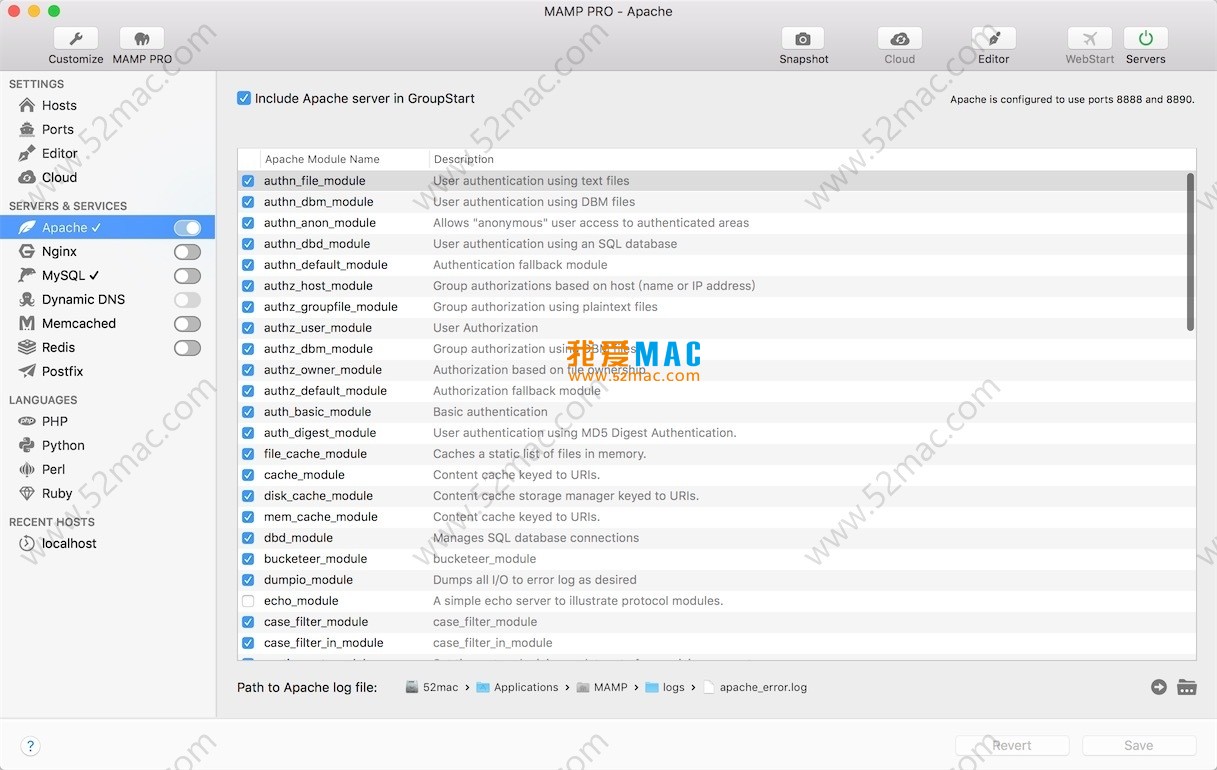Click the 52mac path segment
This screenshot has height=770, width=1217.
tap(431, 687)
